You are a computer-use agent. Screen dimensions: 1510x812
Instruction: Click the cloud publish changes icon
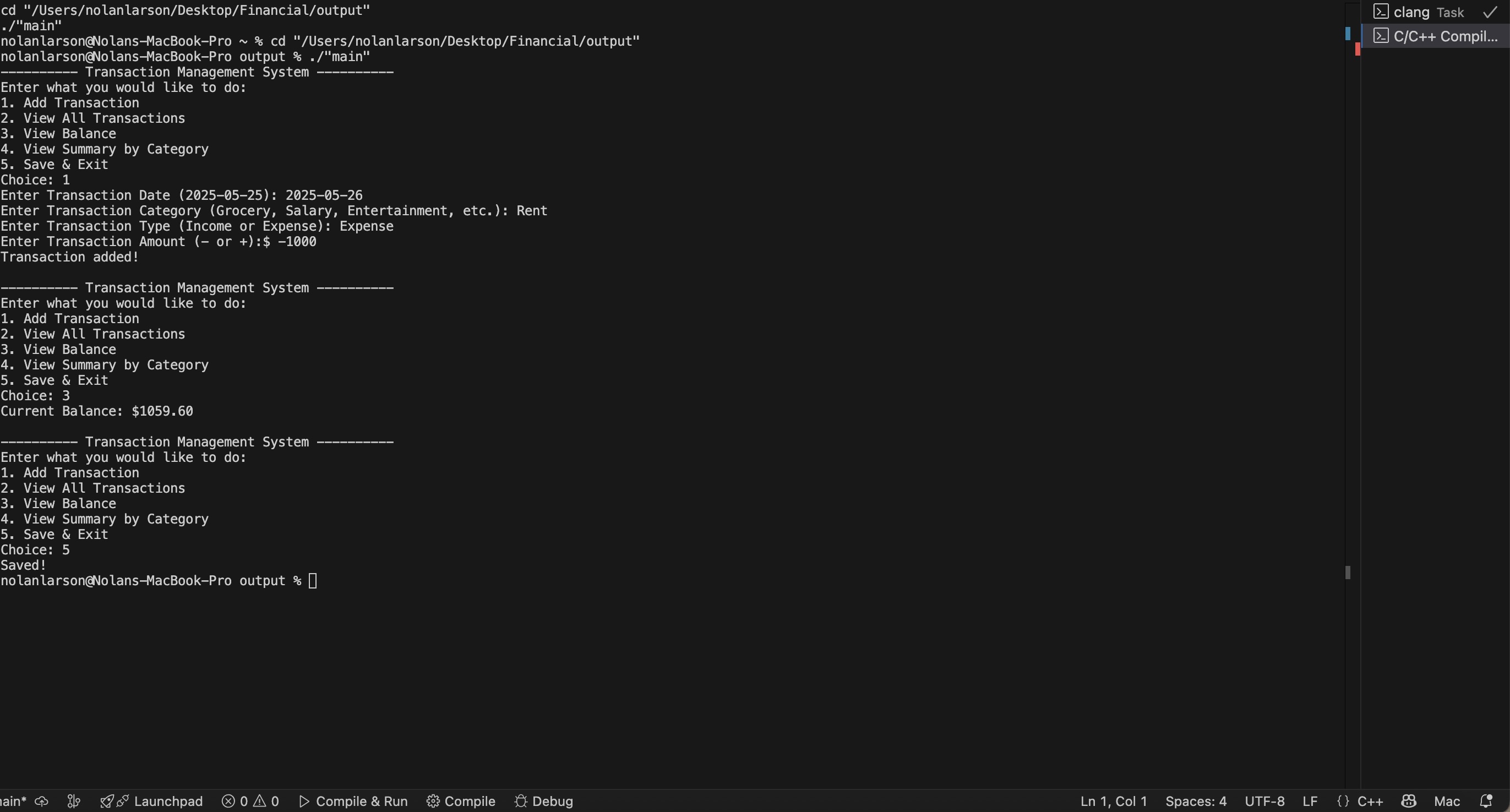(42, 802)
